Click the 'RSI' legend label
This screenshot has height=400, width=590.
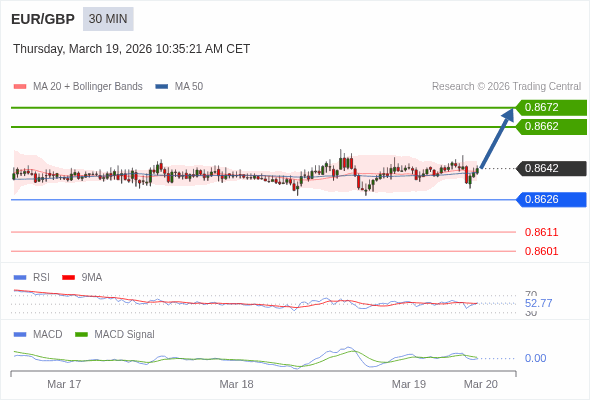pos(41,278)
